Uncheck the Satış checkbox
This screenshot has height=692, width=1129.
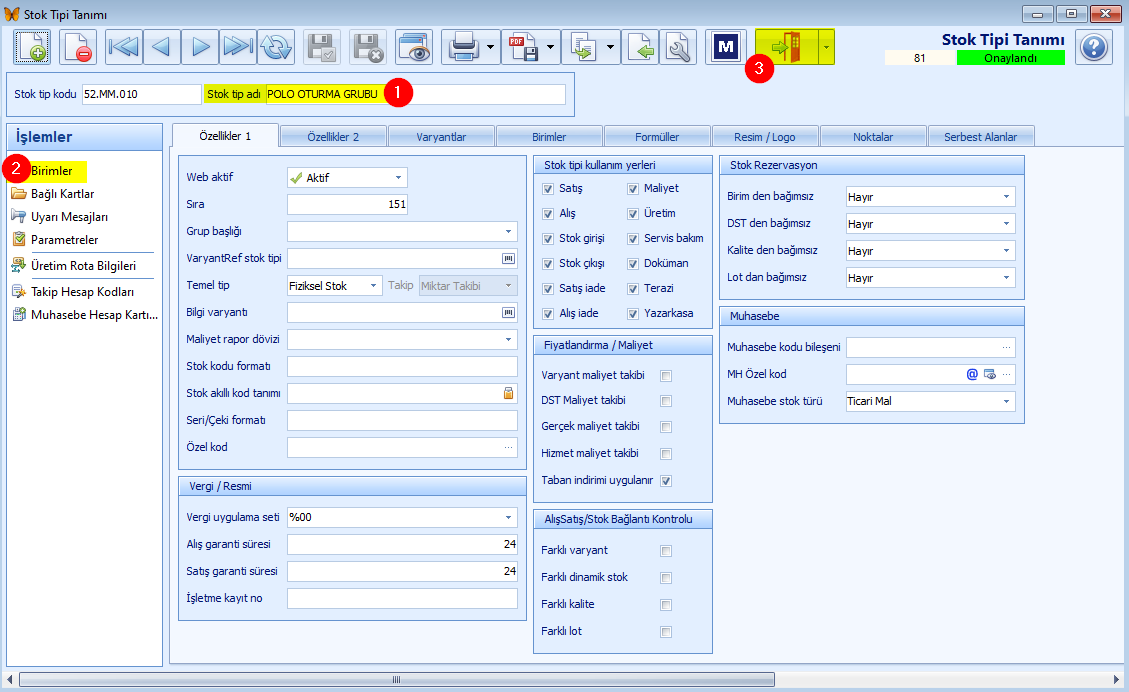click(548, 189)
